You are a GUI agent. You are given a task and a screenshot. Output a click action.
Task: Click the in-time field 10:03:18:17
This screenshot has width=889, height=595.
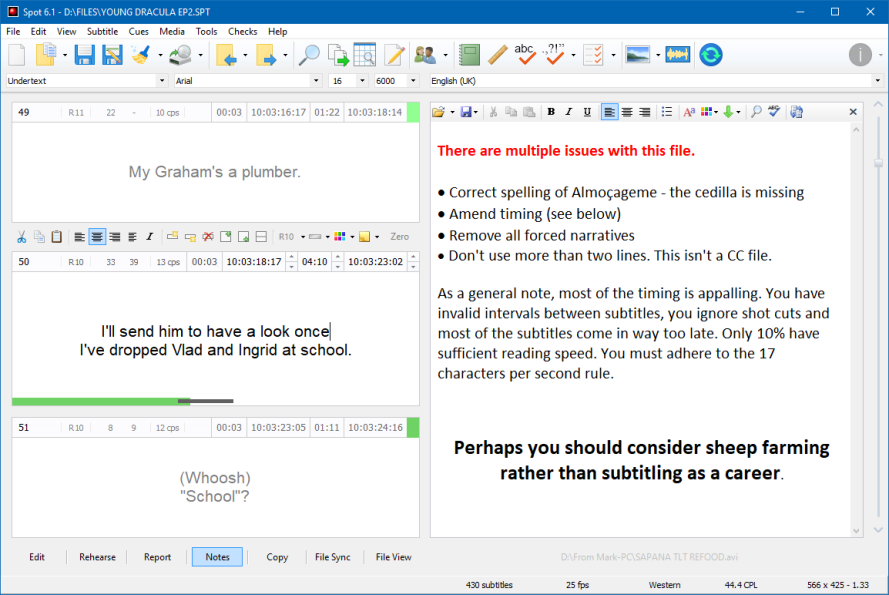(253, 262)
